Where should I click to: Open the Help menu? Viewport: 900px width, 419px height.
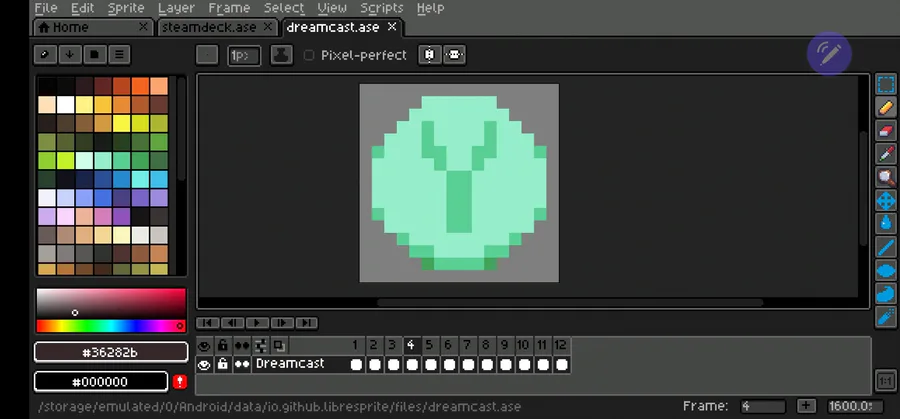(430, 8)
